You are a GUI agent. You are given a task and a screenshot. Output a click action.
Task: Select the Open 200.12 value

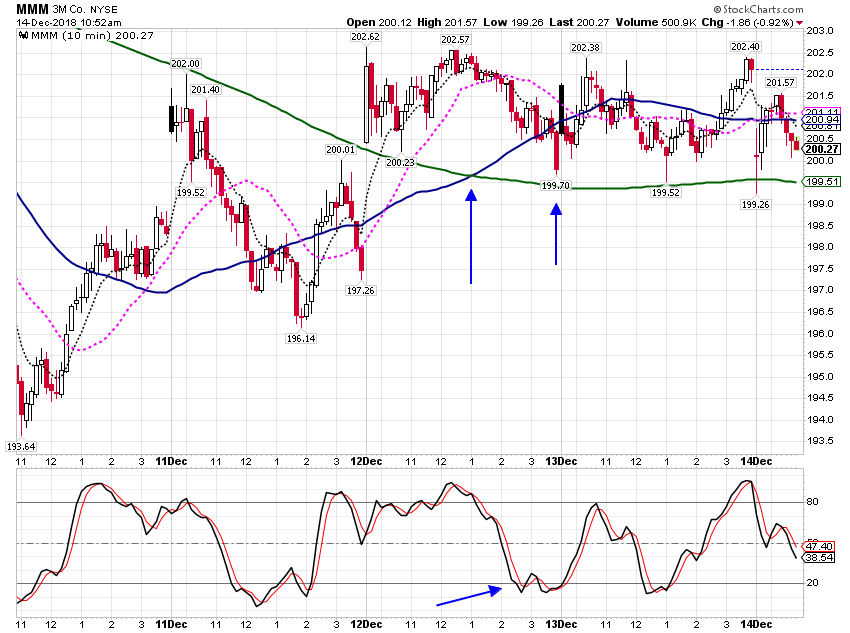coord(380,22)
